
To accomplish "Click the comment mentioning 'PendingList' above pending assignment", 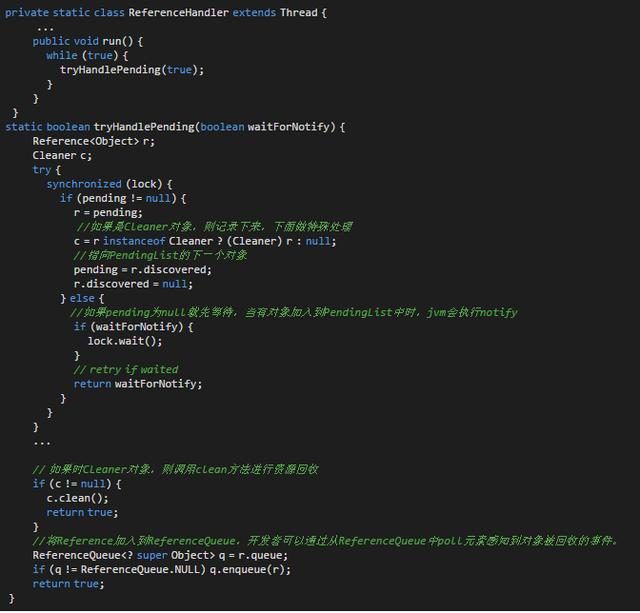I will (160, 255).
